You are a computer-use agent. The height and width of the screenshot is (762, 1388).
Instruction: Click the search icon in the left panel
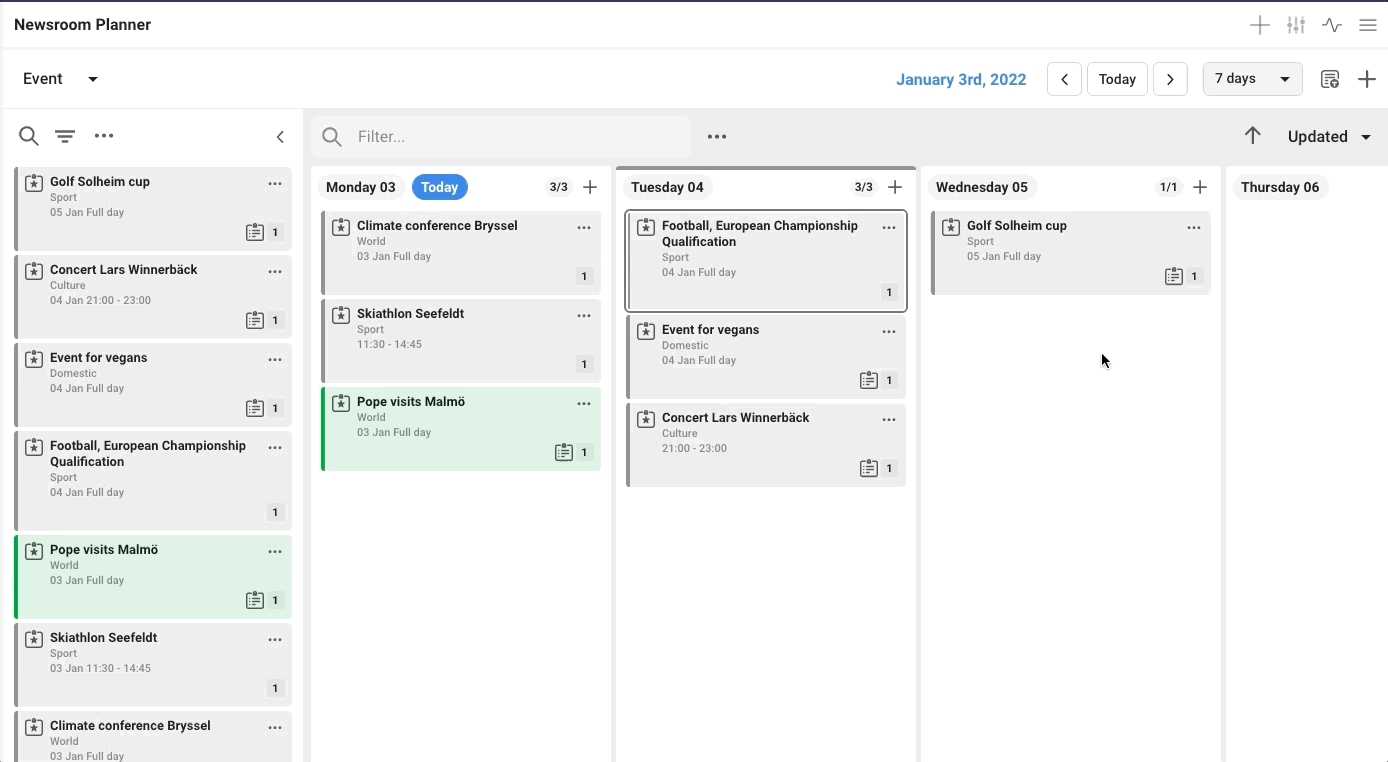pos(29,136)
